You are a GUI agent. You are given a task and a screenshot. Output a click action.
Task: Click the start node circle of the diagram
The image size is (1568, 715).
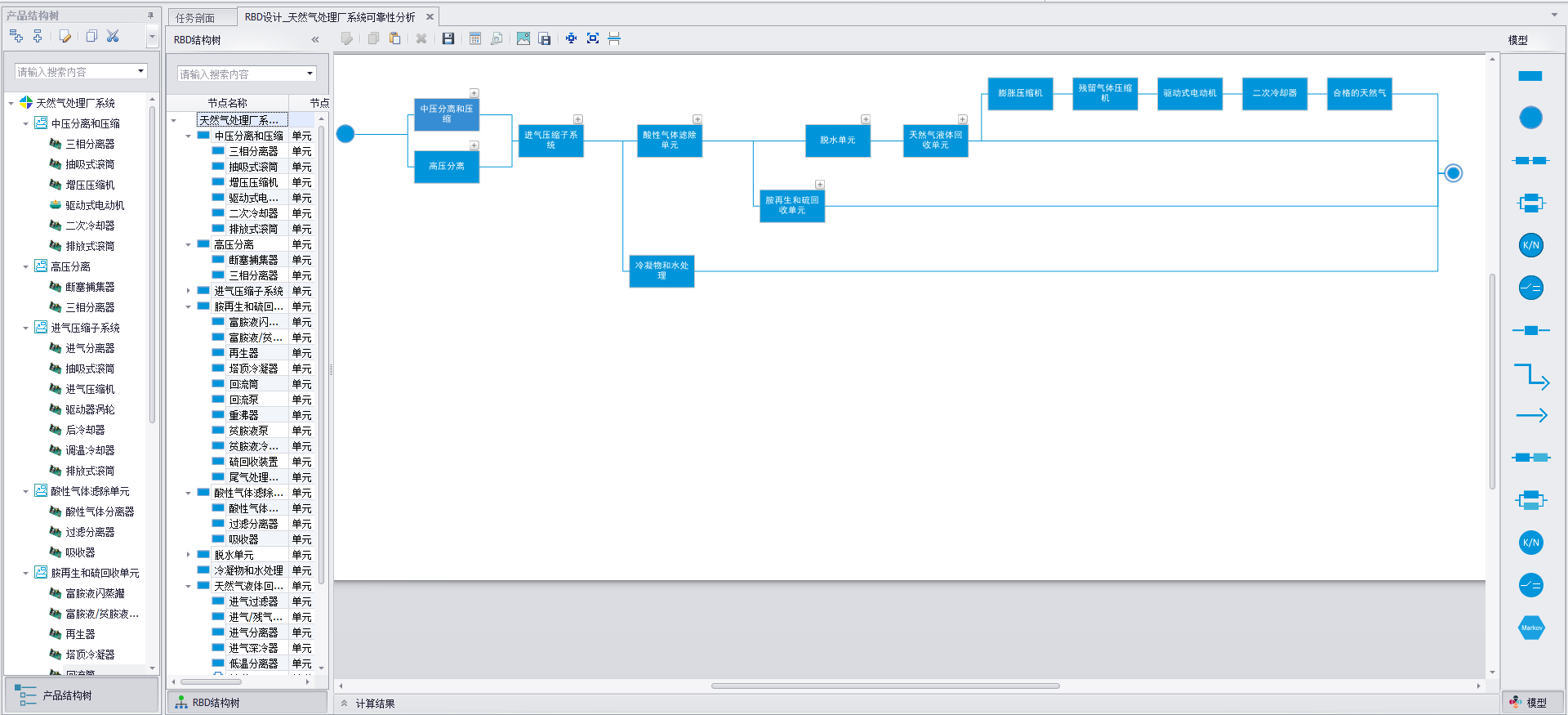pyautogui.click(x=345, y=133)
